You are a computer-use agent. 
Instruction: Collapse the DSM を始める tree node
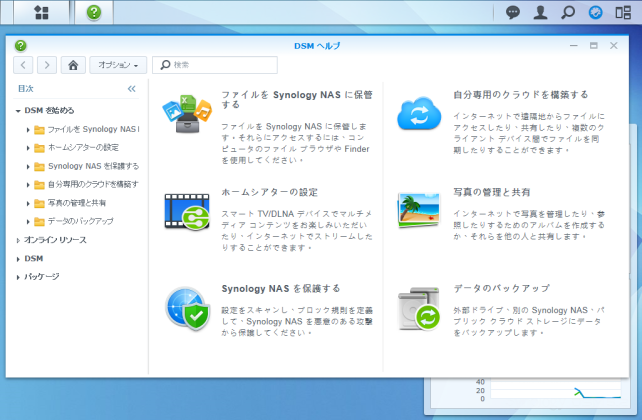18,111
